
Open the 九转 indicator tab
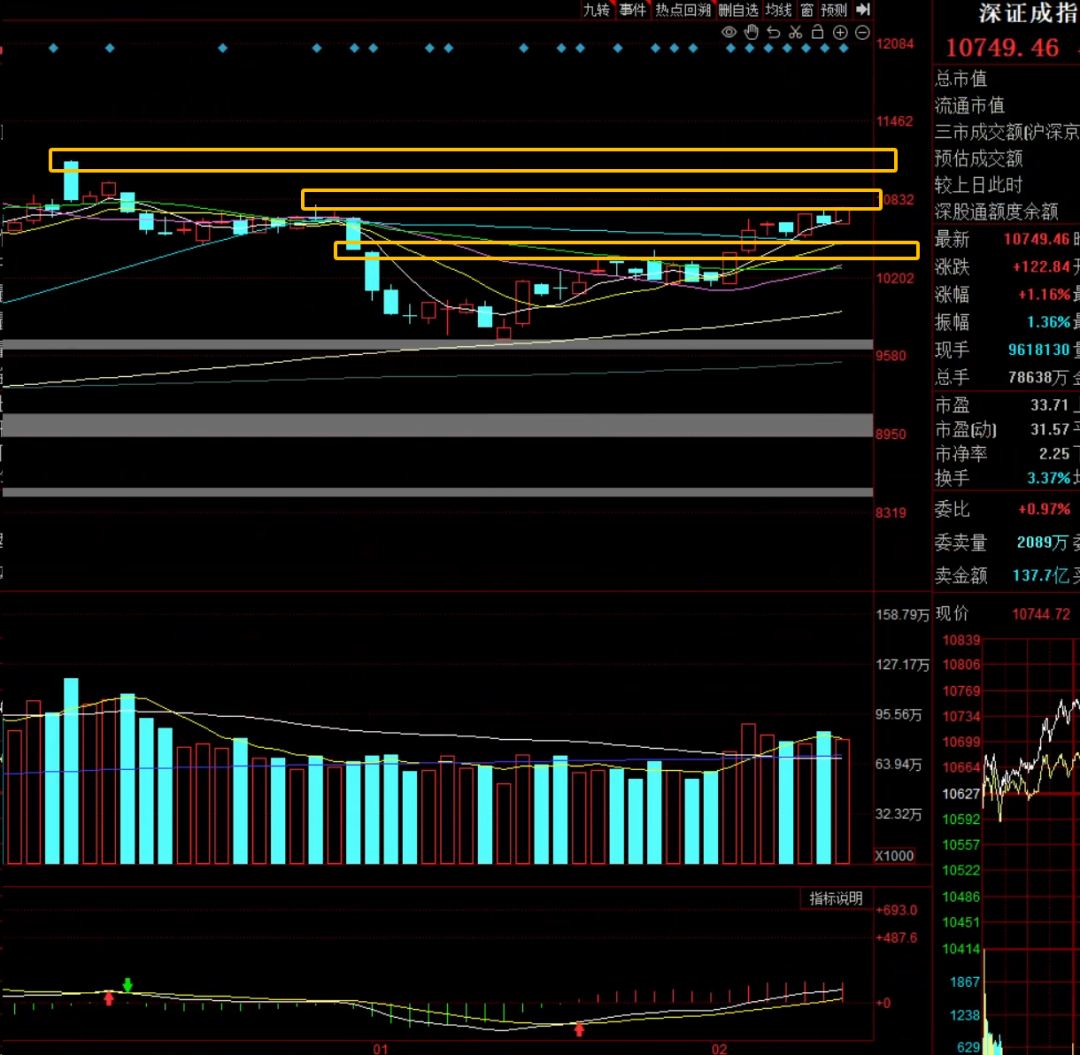[x=596, y=10]
